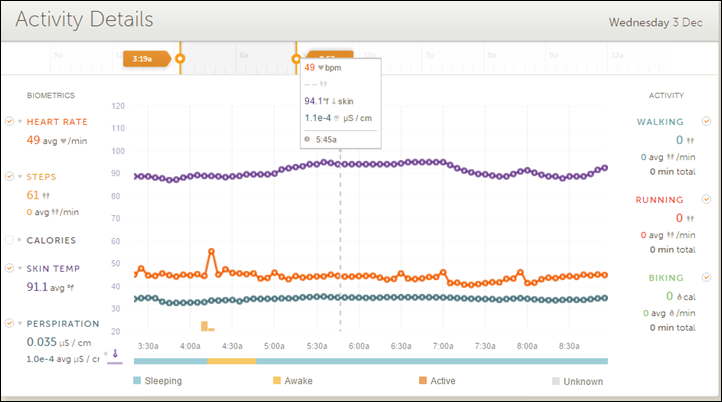
Task: Collapse the Steps section arrow
Action: pos(20,177)
